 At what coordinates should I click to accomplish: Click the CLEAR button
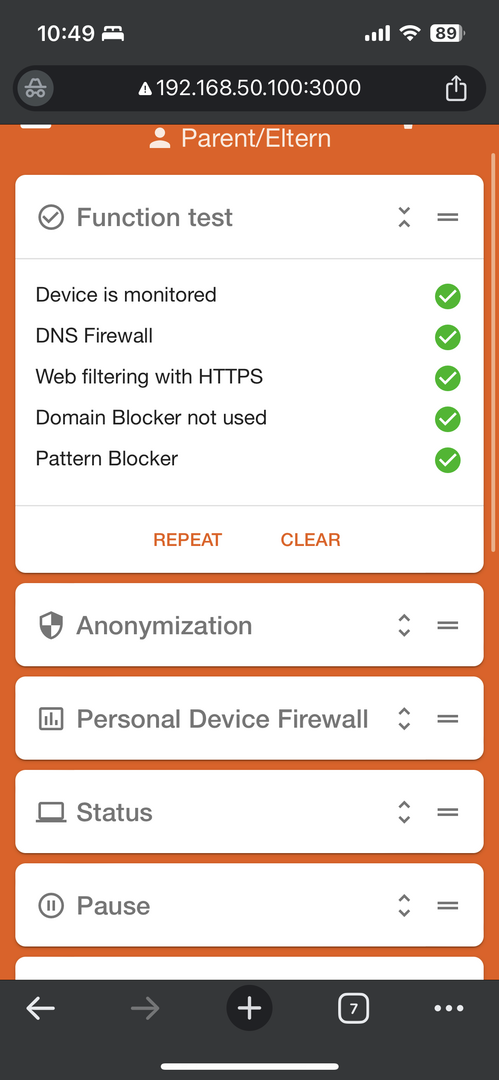(x=310, y=540)
